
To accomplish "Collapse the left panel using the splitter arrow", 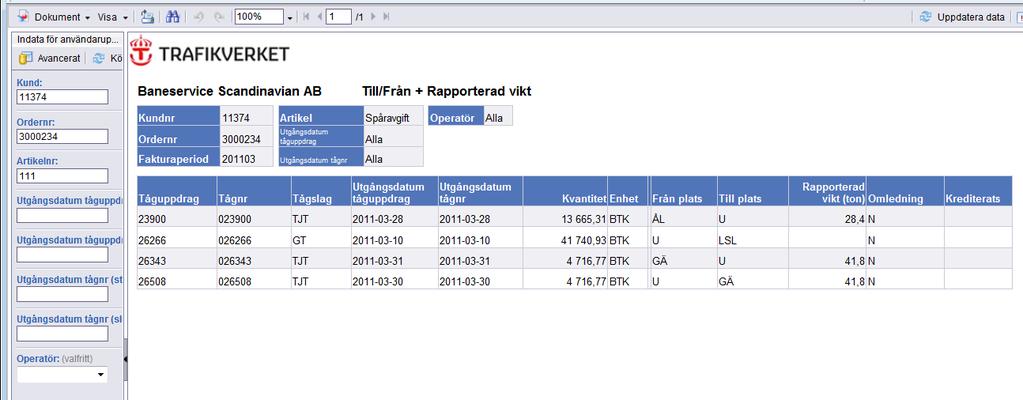I will click(x=125, y=359).
